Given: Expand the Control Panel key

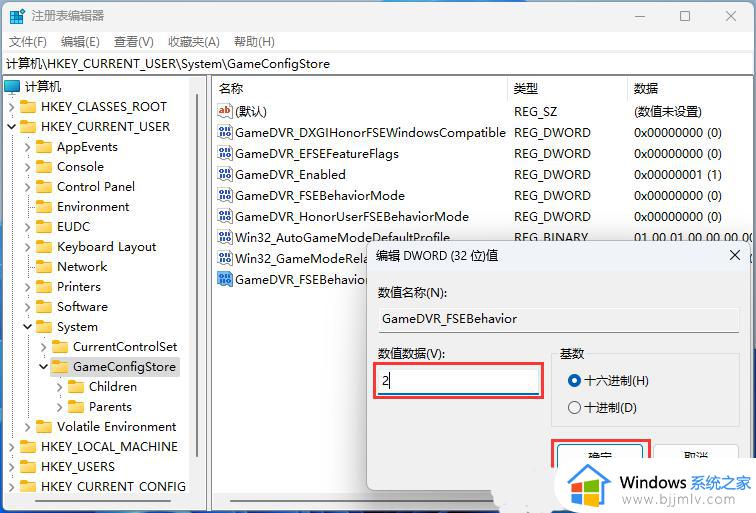Looking at the screenshot, I should (27, 187).
